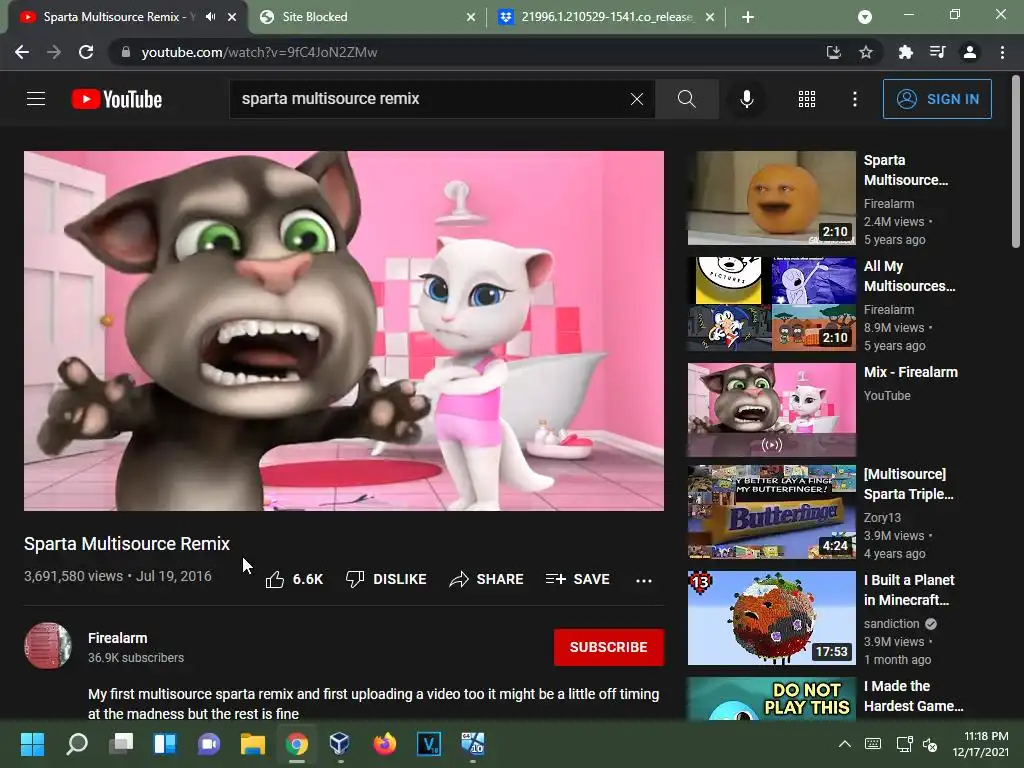
Task: Share the video via SHARE button
Action: click(x=487, y=579)
